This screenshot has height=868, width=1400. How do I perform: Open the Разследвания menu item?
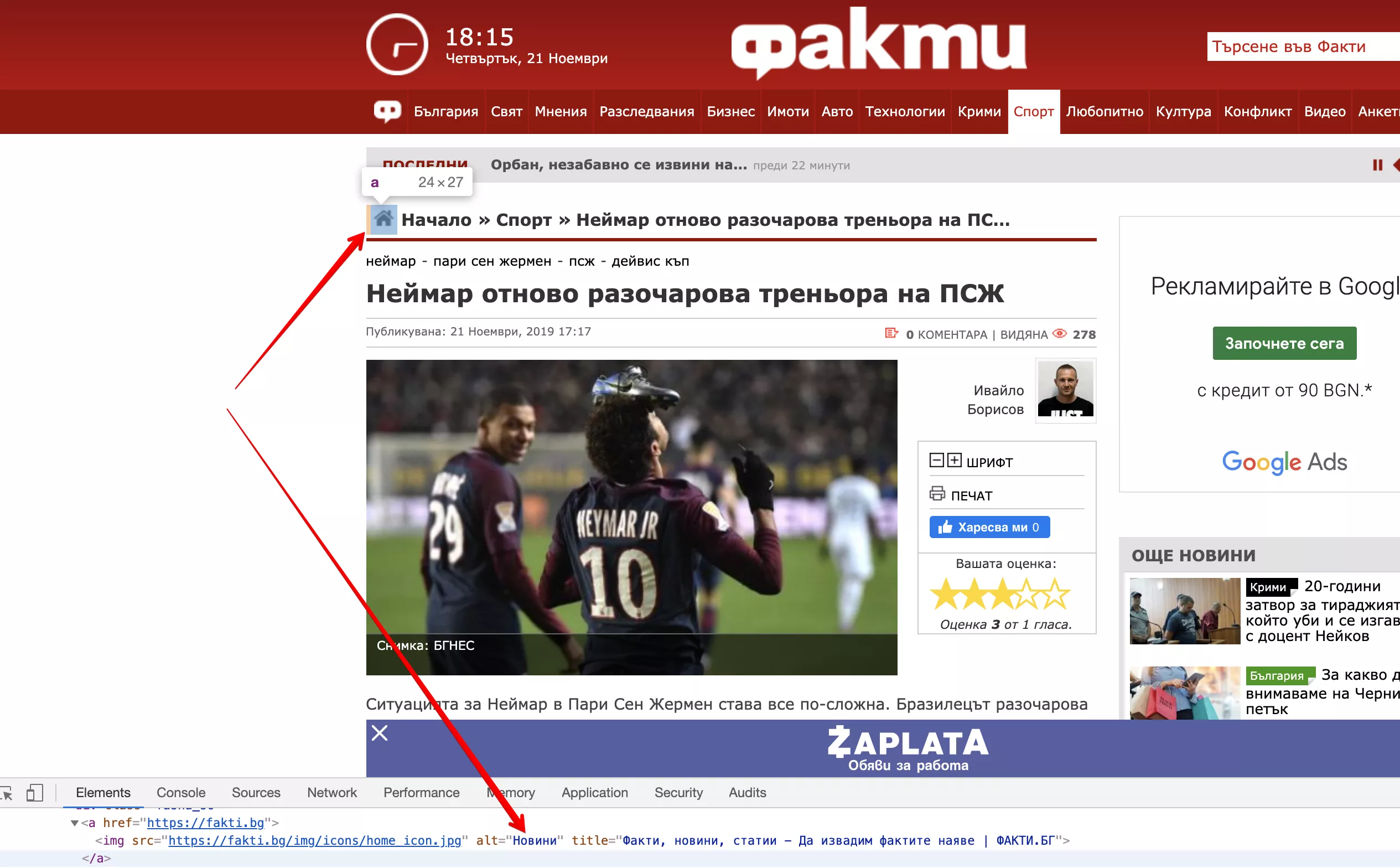pyautogui.click(x=647, y=111)
